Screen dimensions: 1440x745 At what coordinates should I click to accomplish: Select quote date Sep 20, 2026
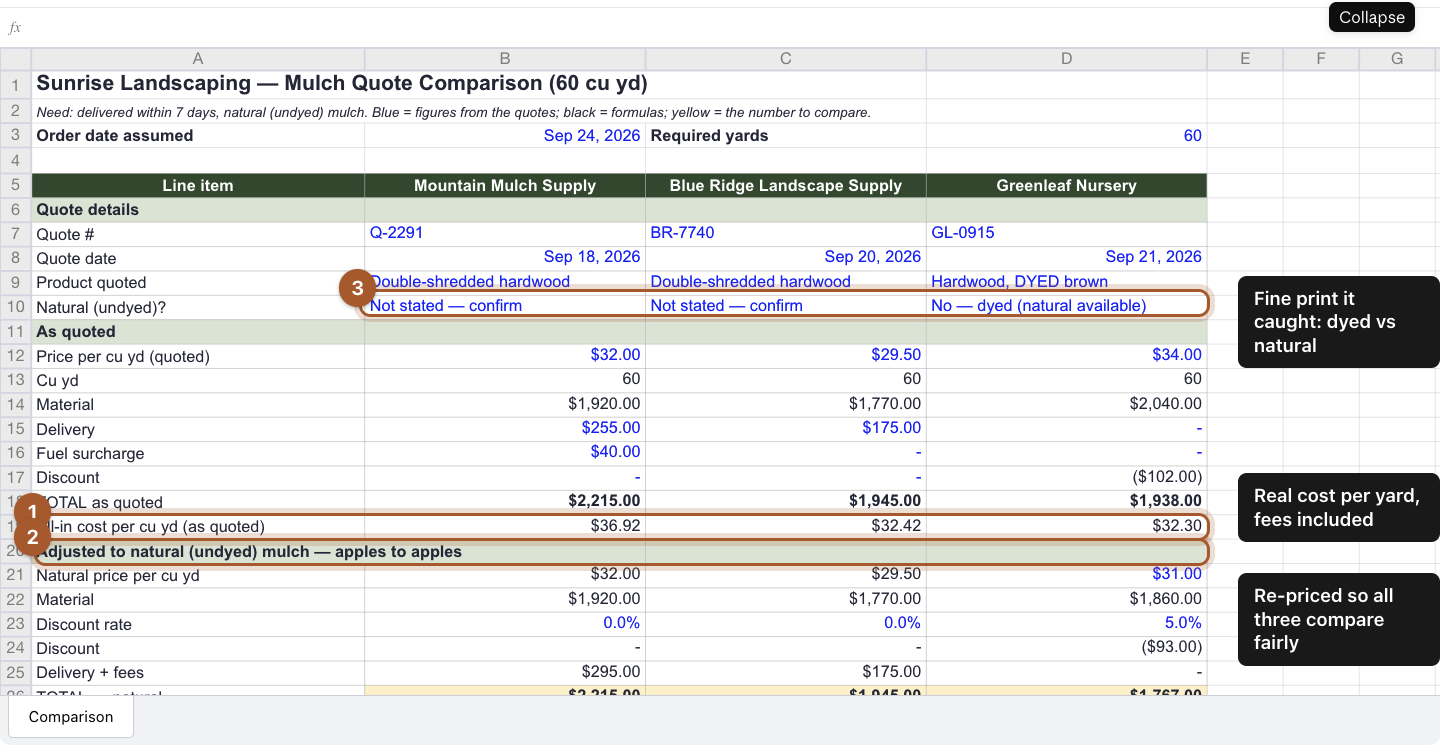point(786,257)
